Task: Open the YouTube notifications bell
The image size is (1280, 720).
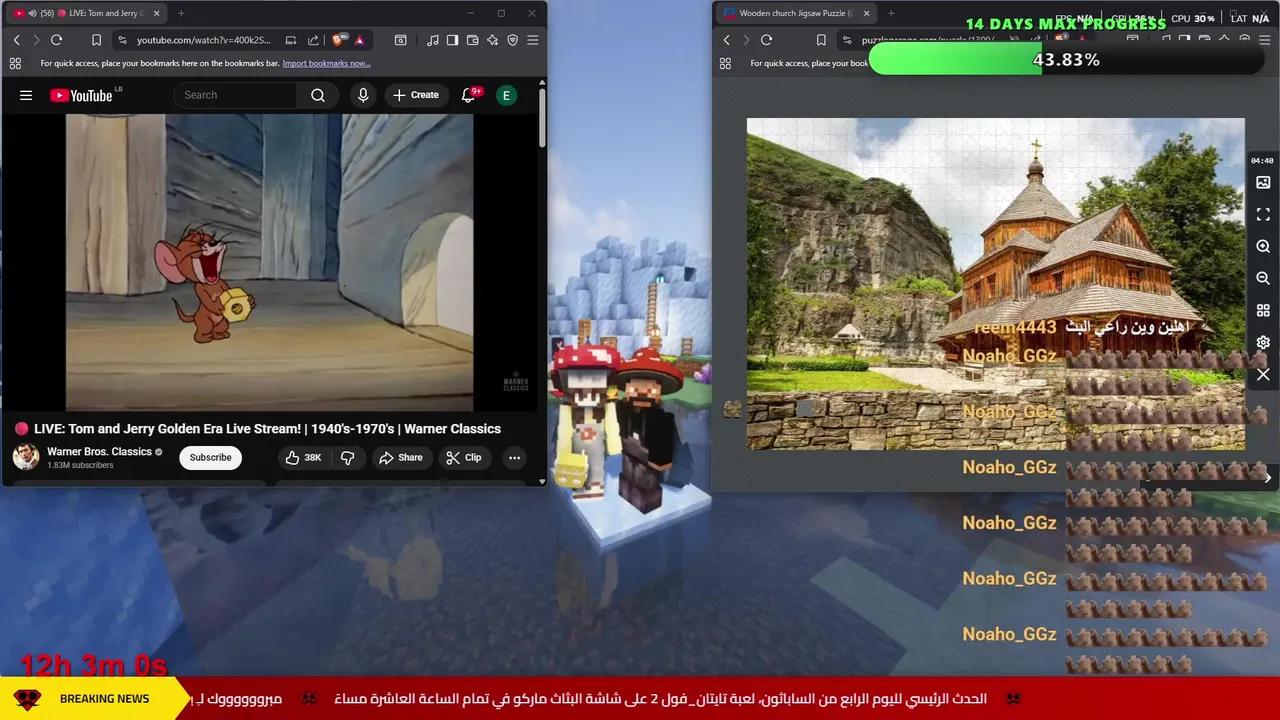Action: click(468, 95)
